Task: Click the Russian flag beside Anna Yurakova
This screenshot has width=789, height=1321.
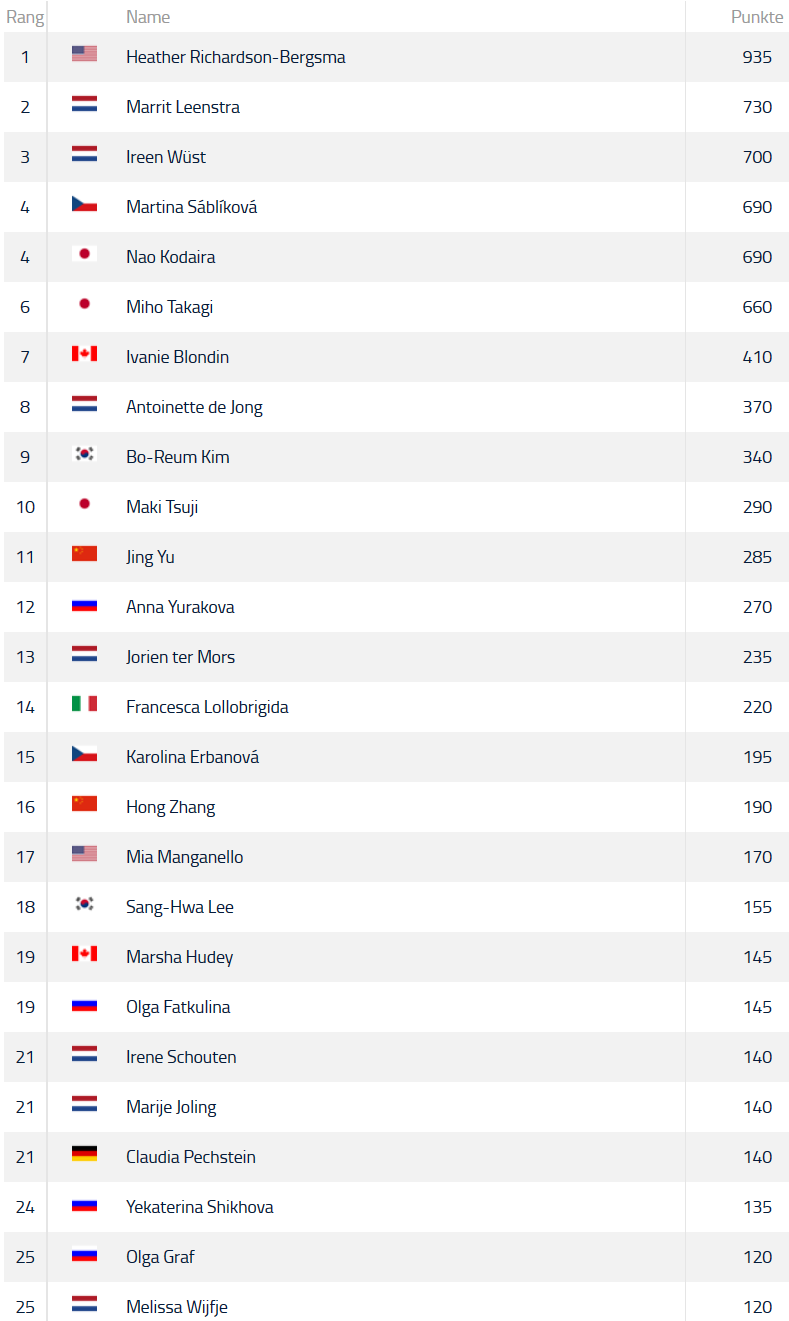Action: [x=84, y=604]
